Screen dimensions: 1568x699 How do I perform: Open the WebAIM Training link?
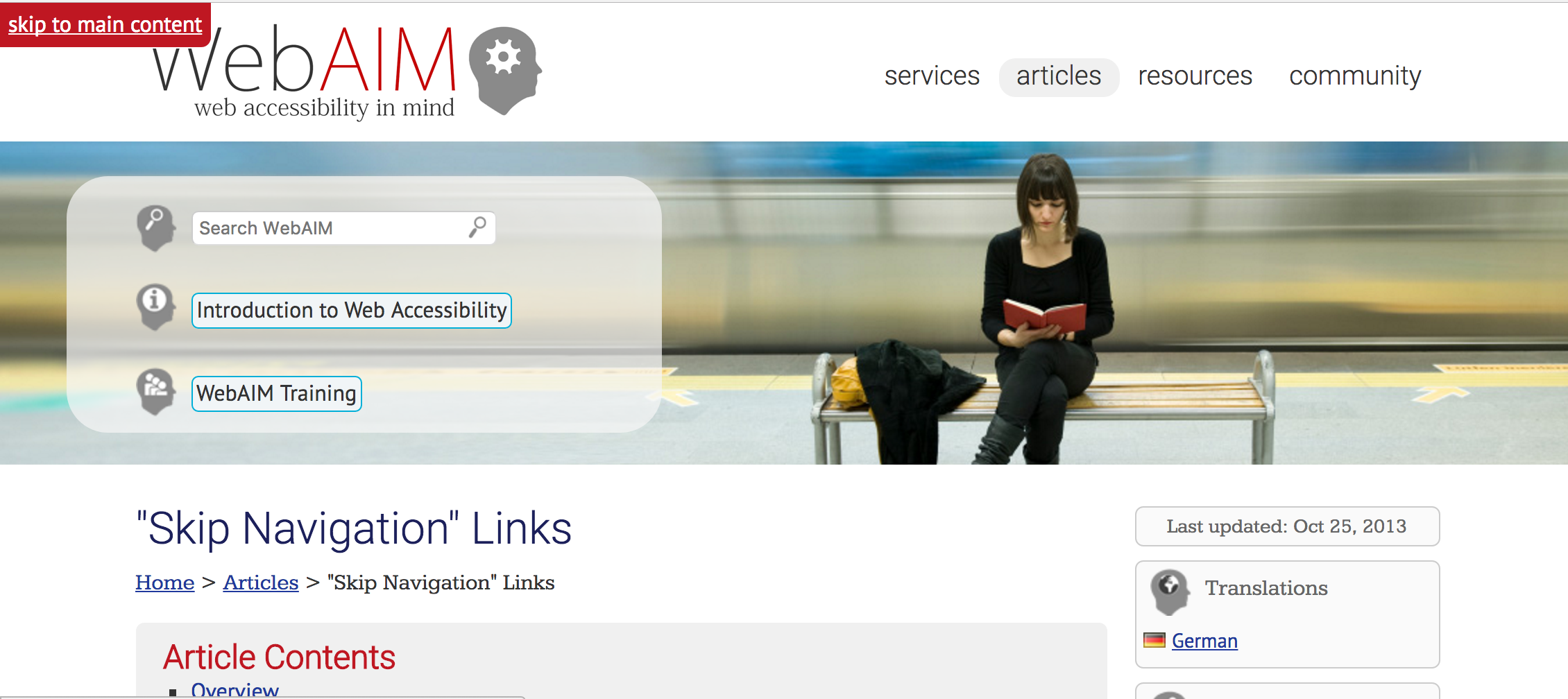coord(276,393)
